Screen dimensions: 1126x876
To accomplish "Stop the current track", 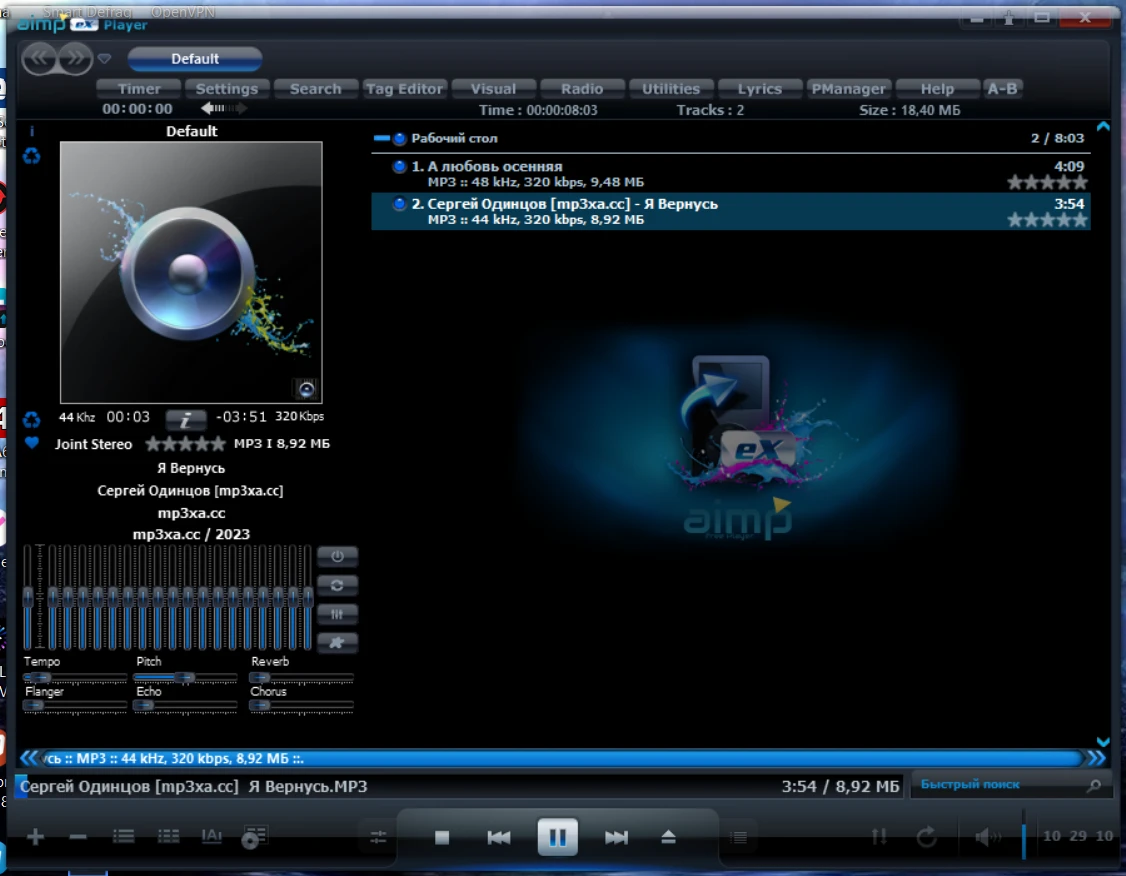I will click(x=442, y=838).
